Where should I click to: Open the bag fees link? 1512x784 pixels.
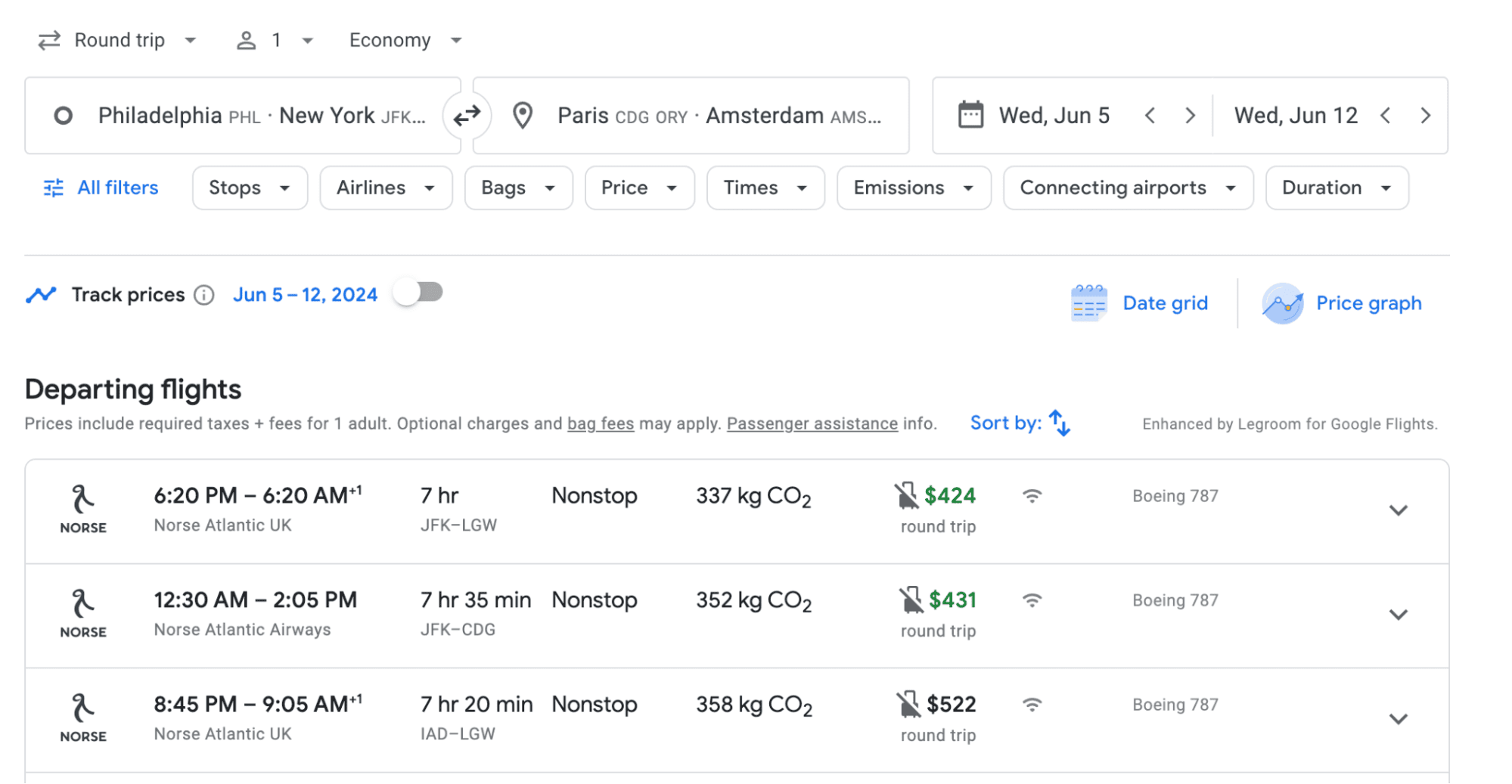click(601, 423)
